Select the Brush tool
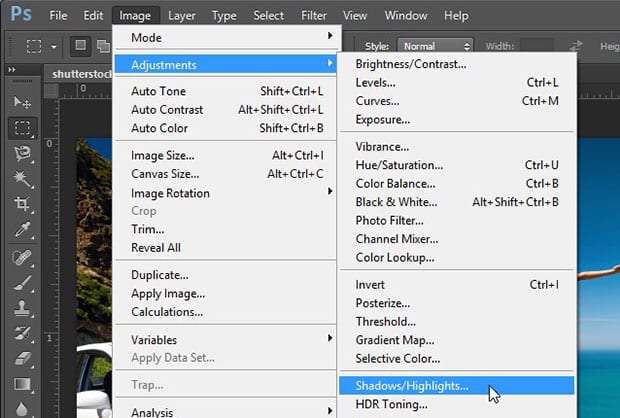The image size is (620, 418). point(22,283)
